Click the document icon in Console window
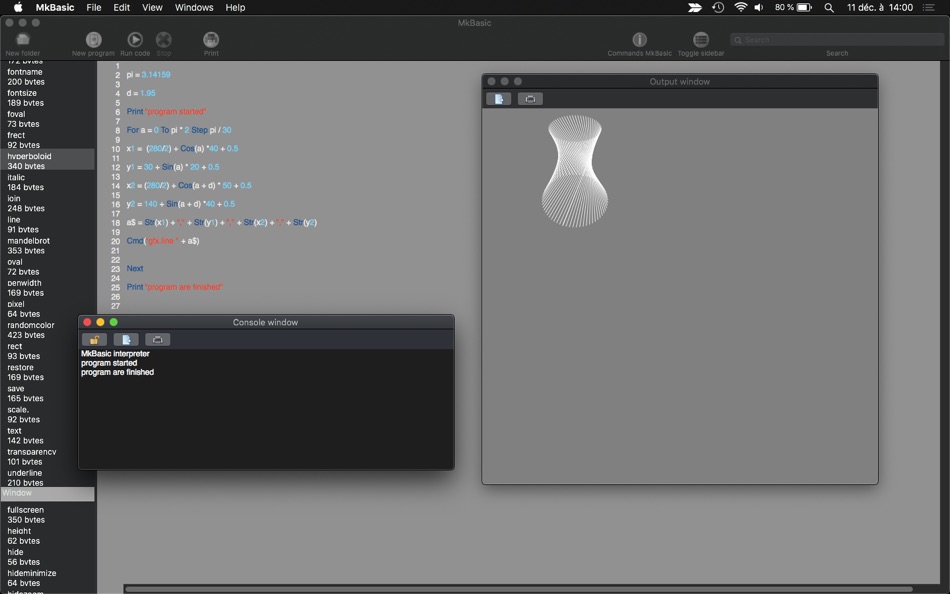950x594 pixels. [126, 340]
